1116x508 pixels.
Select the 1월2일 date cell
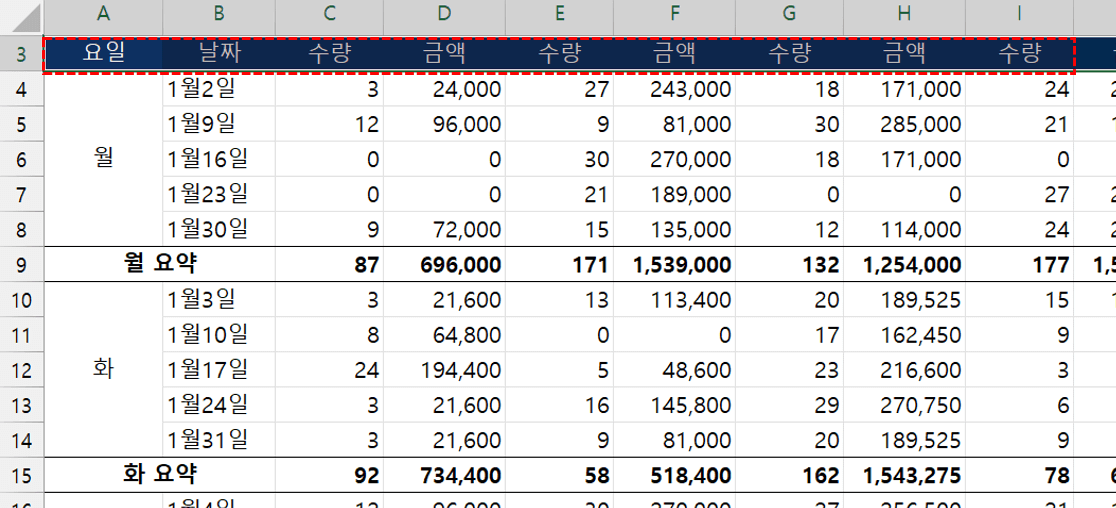[x=218, y=90]
